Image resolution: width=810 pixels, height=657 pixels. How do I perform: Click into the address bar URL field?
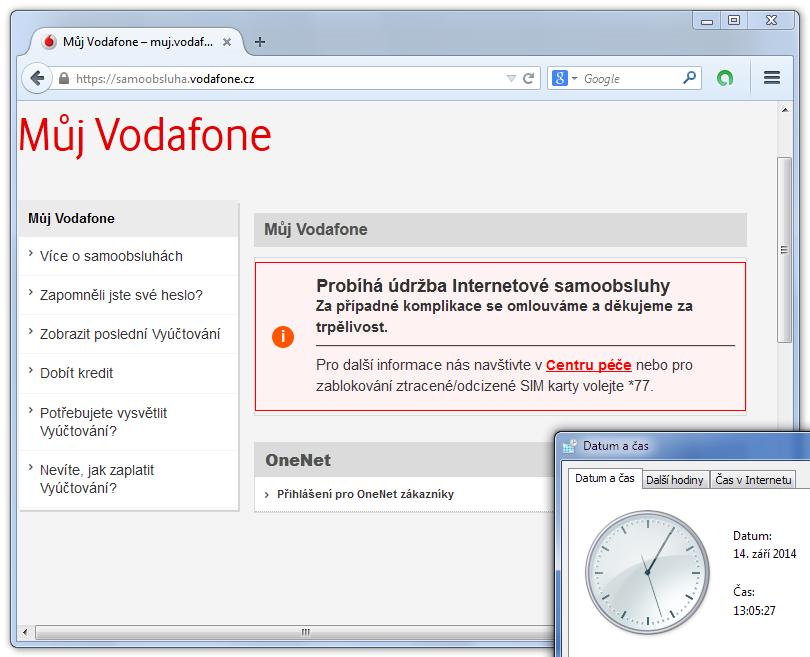280,78
